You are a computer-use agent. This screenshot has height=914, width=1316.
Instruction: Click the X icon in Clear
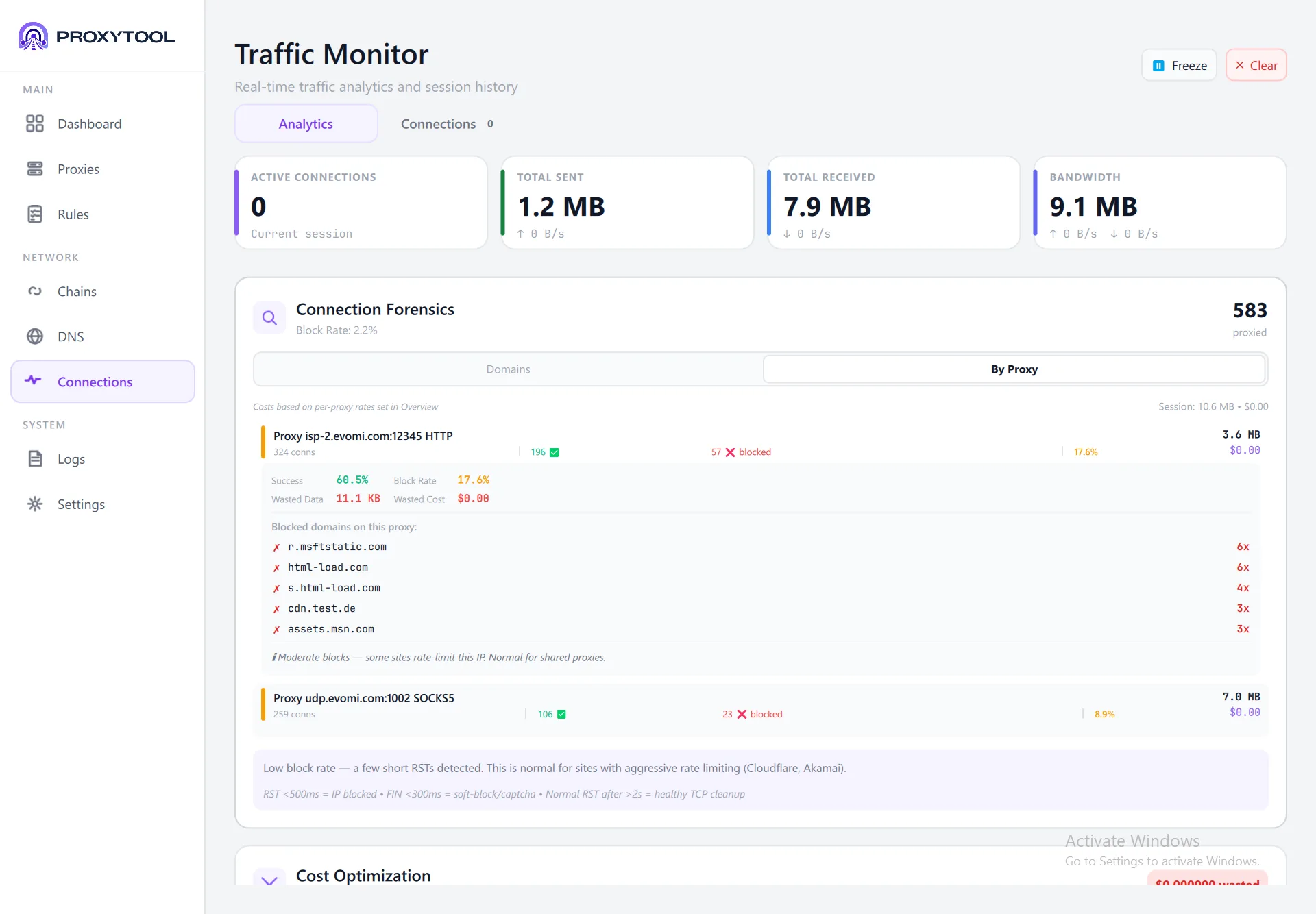[x=1240, y=65]
